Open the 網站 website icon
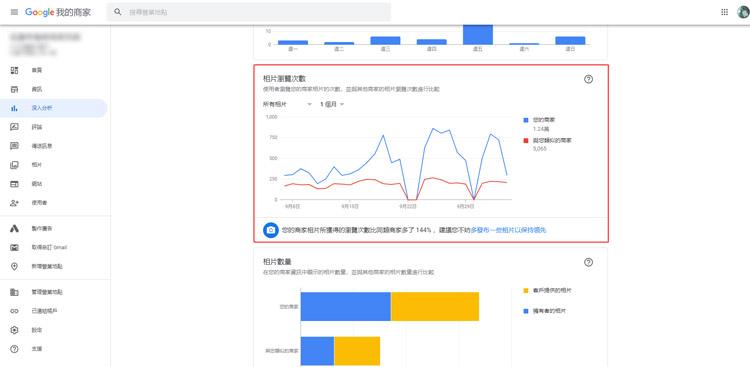Image resolution: width=750 pixels, height=367 pixels. [x=14, y=184]
